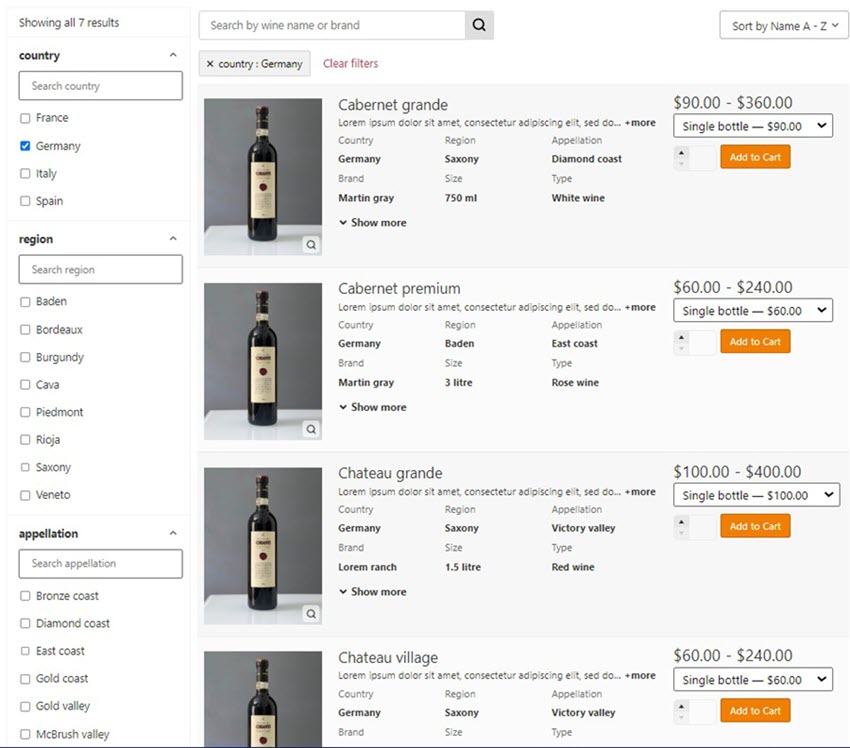The height and width of the screenshot is (748, 850).
Task: Add Cabernet premium to cart
Action: tap(755, 341)
